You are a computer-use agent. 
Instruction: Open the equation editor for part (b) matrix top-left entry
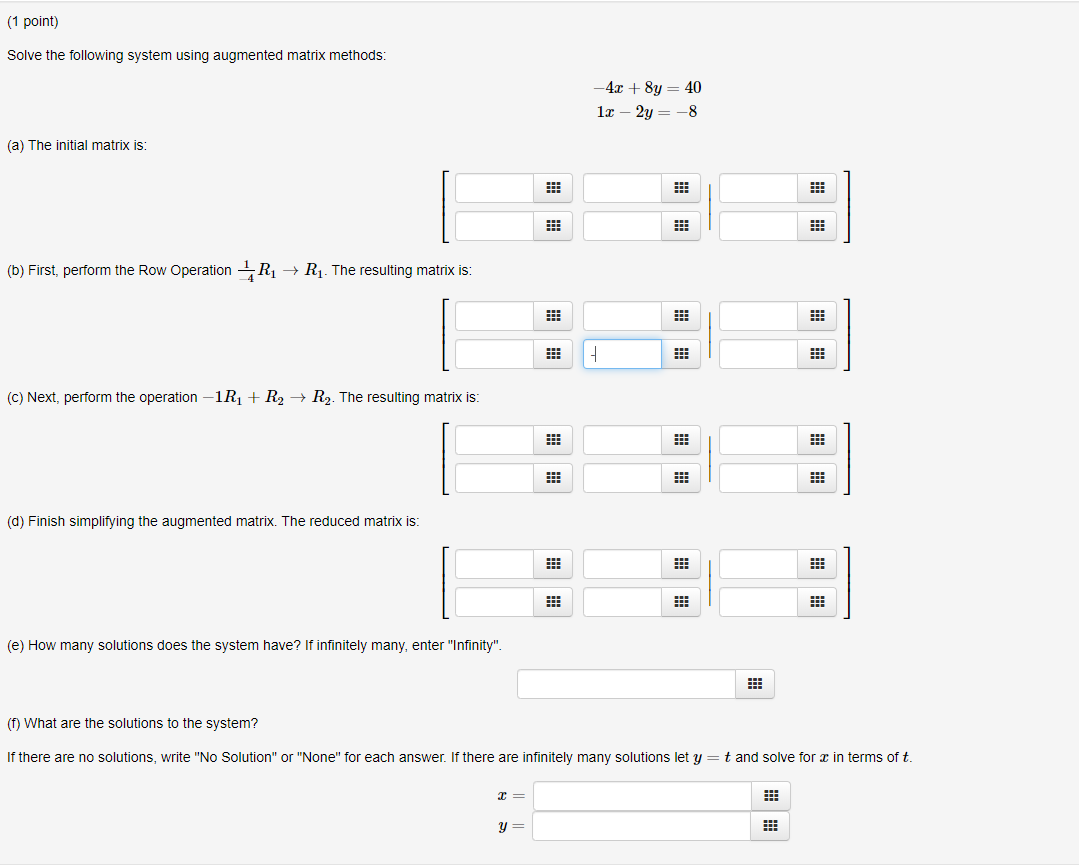click(552, 316)
